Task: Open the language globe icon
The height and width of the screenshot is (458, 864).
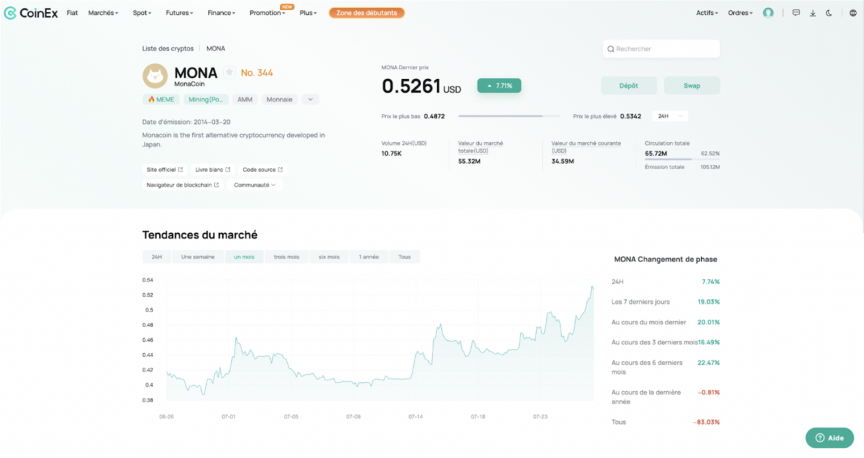Action: 852,13
